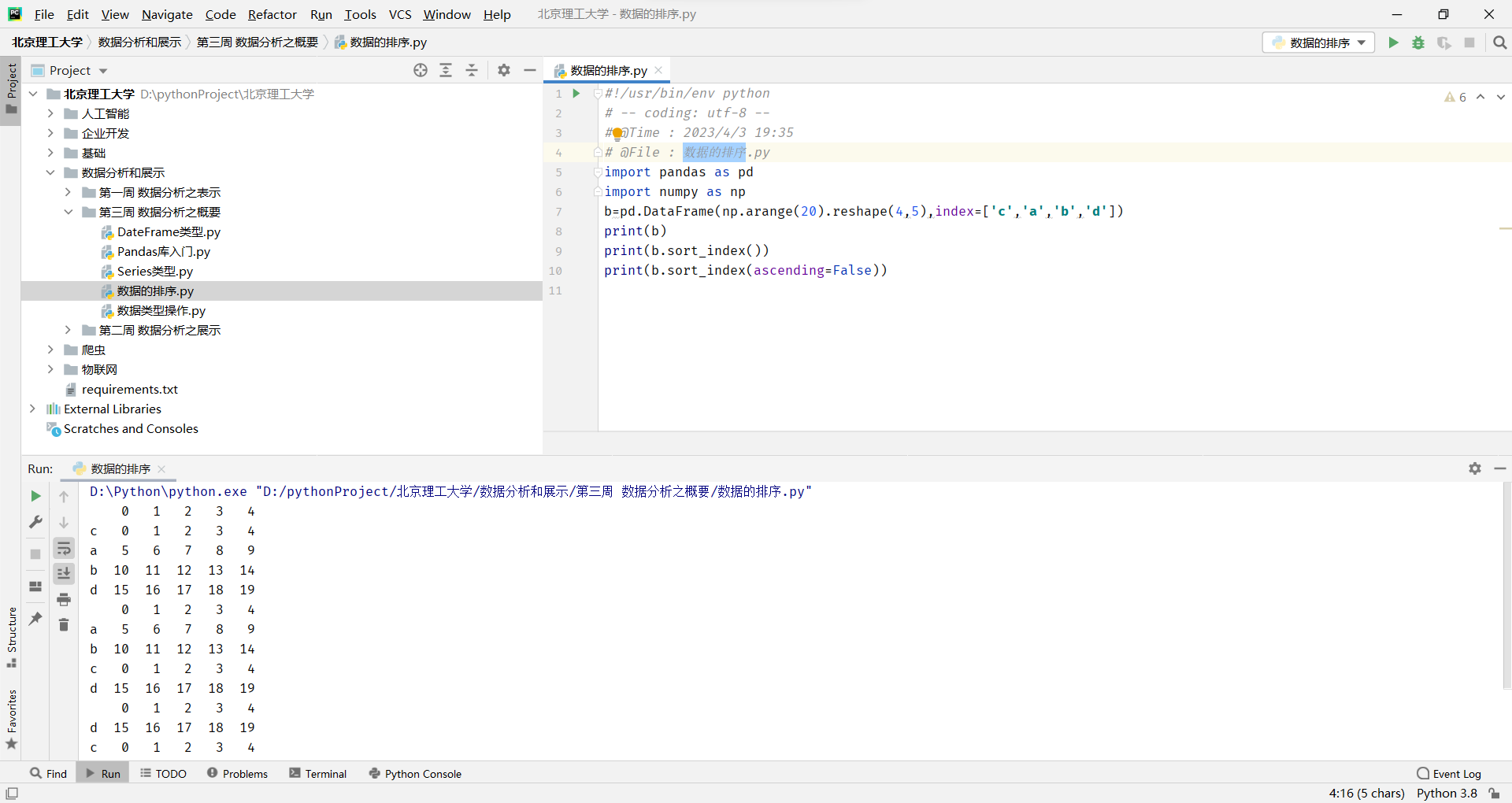Go to next highlighted error arrow

click(1501, 97)
